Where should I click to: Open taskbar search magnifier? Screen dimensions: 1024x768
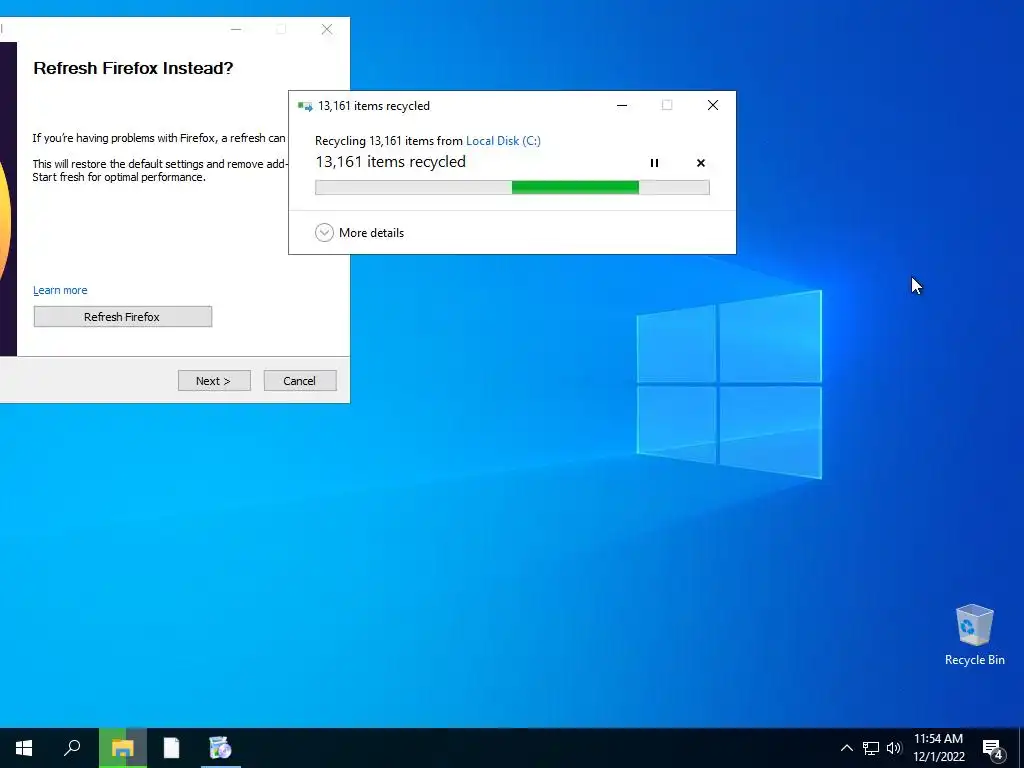click(72, 748)
